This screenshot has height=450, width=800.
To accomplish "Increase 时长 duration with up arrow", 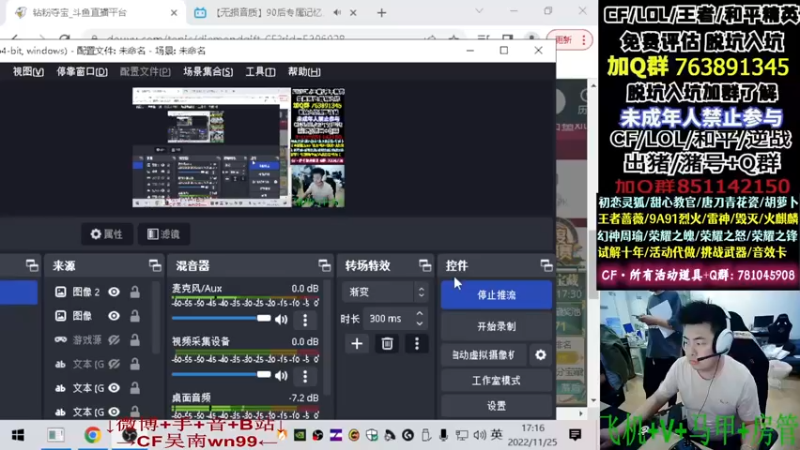I will point(419,314).
